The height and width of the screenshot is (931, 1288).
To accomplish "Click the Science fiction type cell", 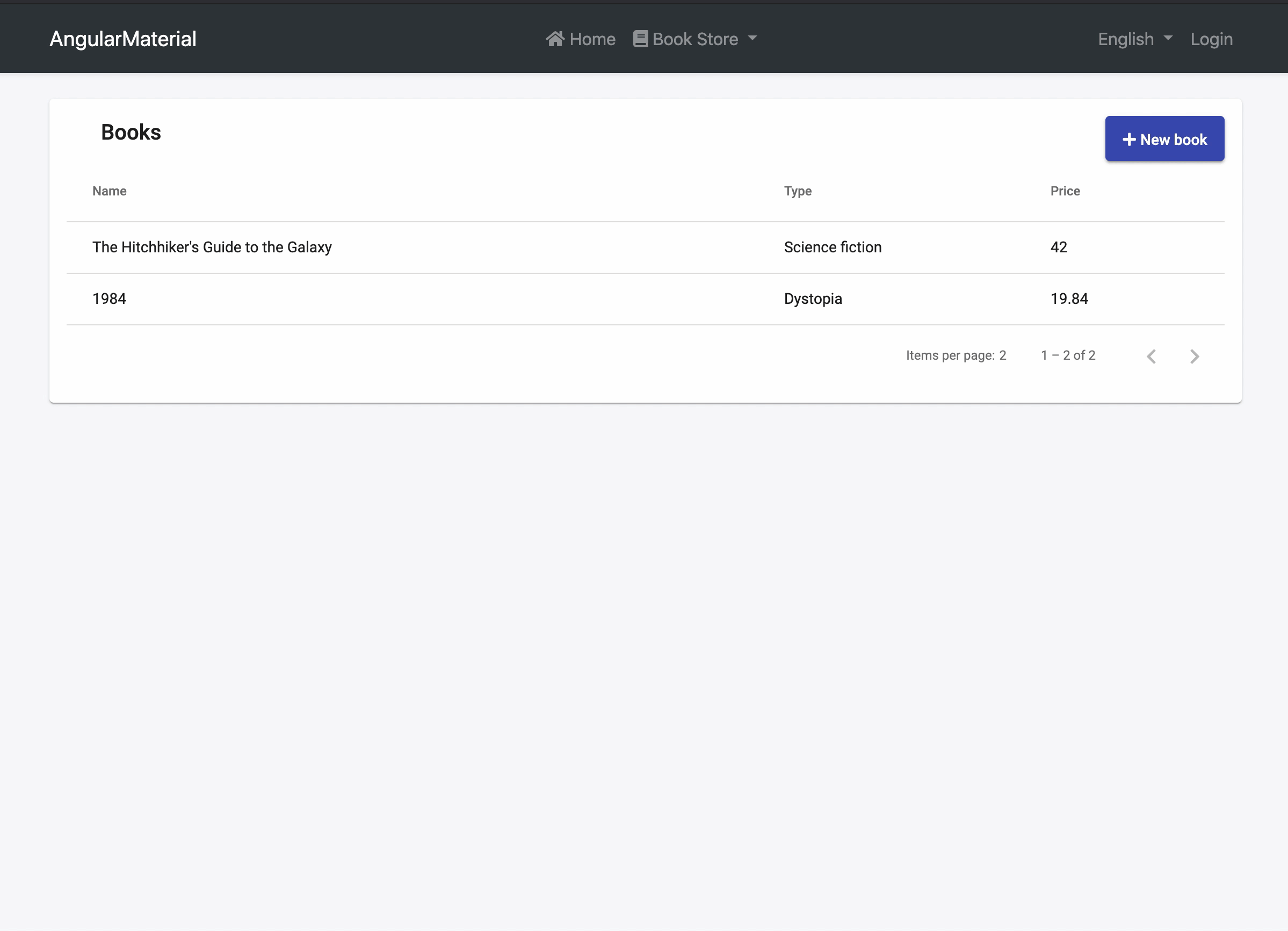I will click(x=833, y=248).
